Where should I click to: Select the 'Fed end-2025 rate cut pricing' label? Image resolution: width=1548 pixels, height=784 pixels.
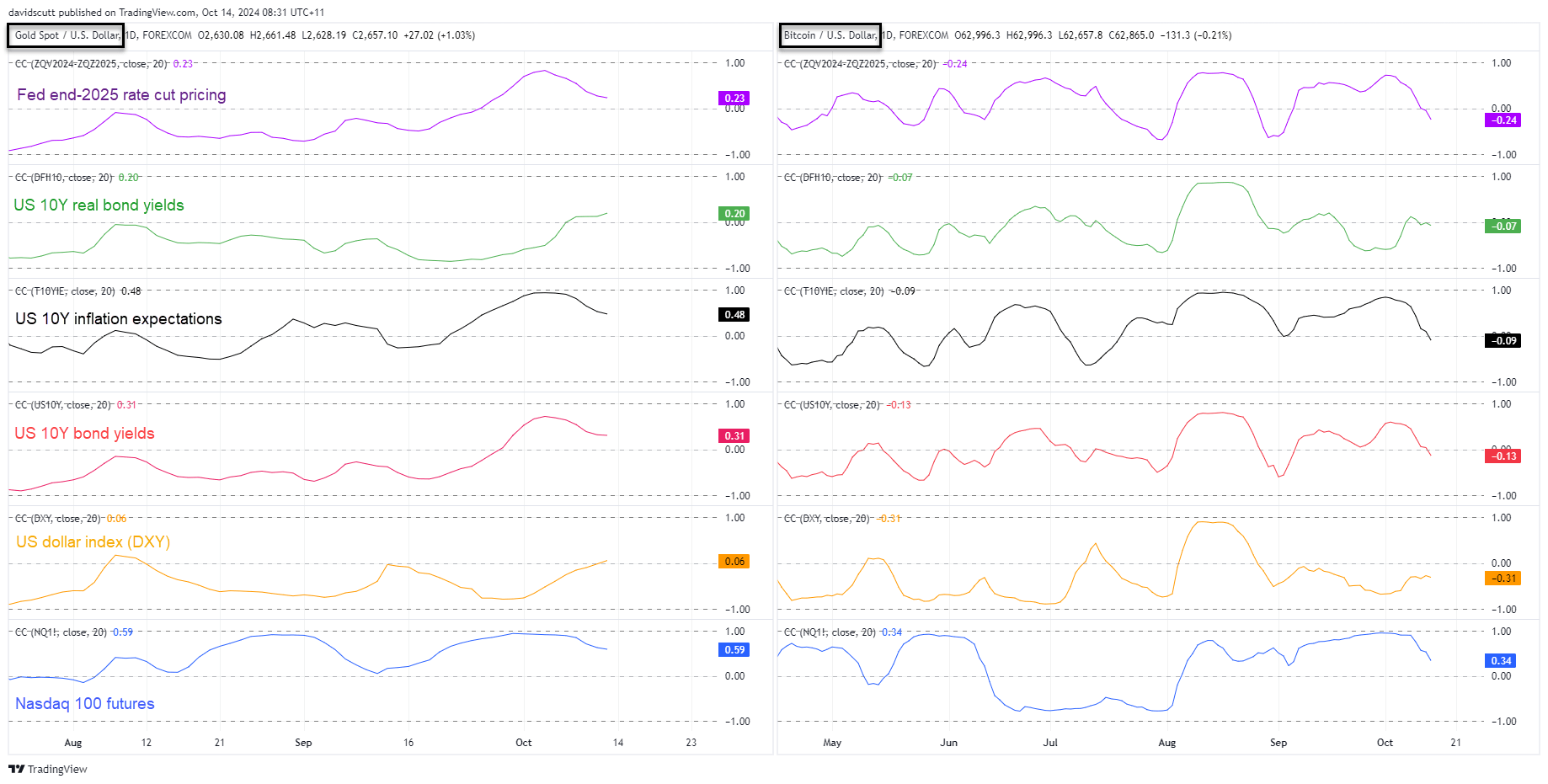(121, 95)
